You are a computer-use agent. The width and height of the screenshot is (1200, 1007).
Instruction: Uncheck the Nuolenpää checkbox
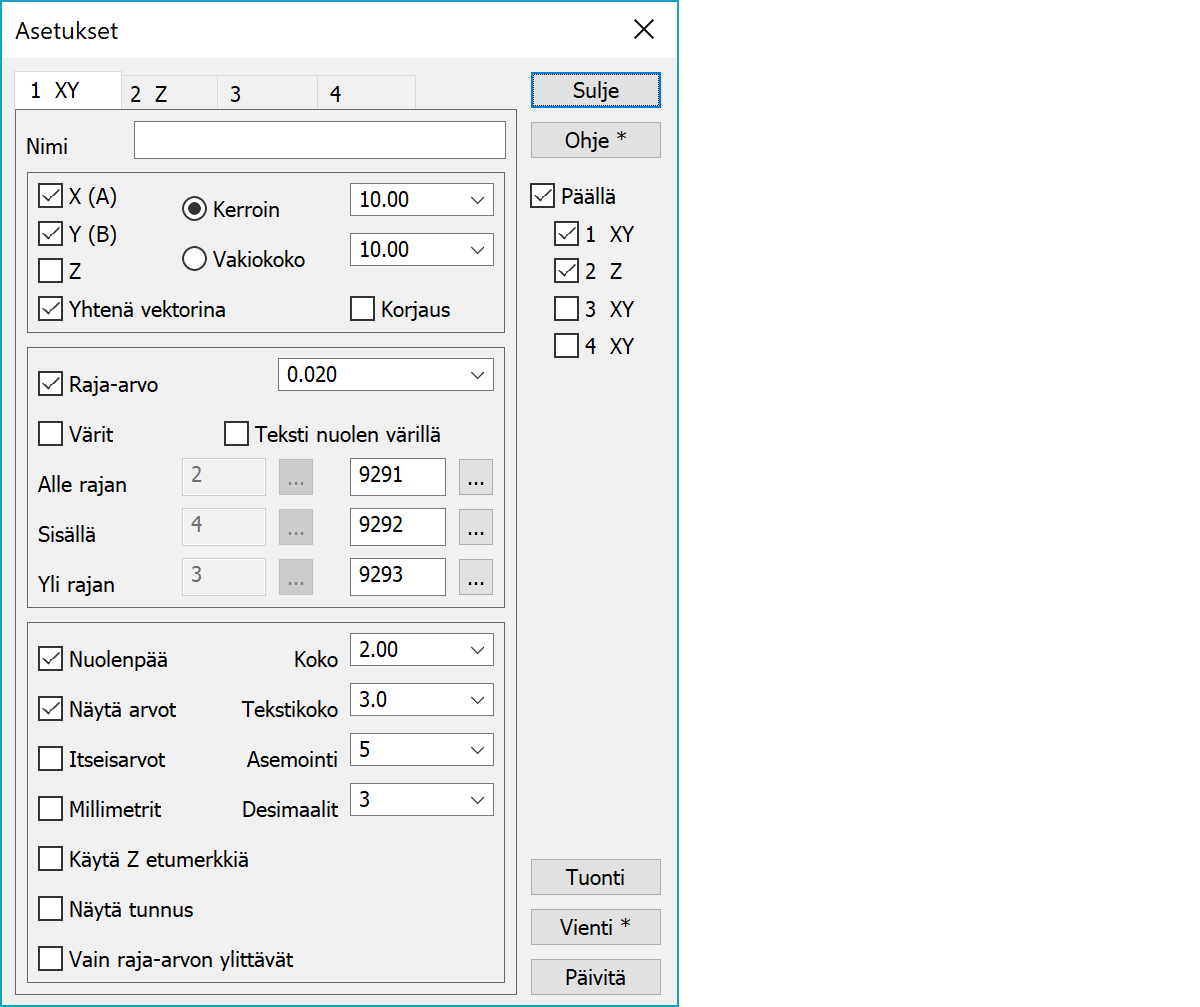pyautogui.click(x=50, y=660)
